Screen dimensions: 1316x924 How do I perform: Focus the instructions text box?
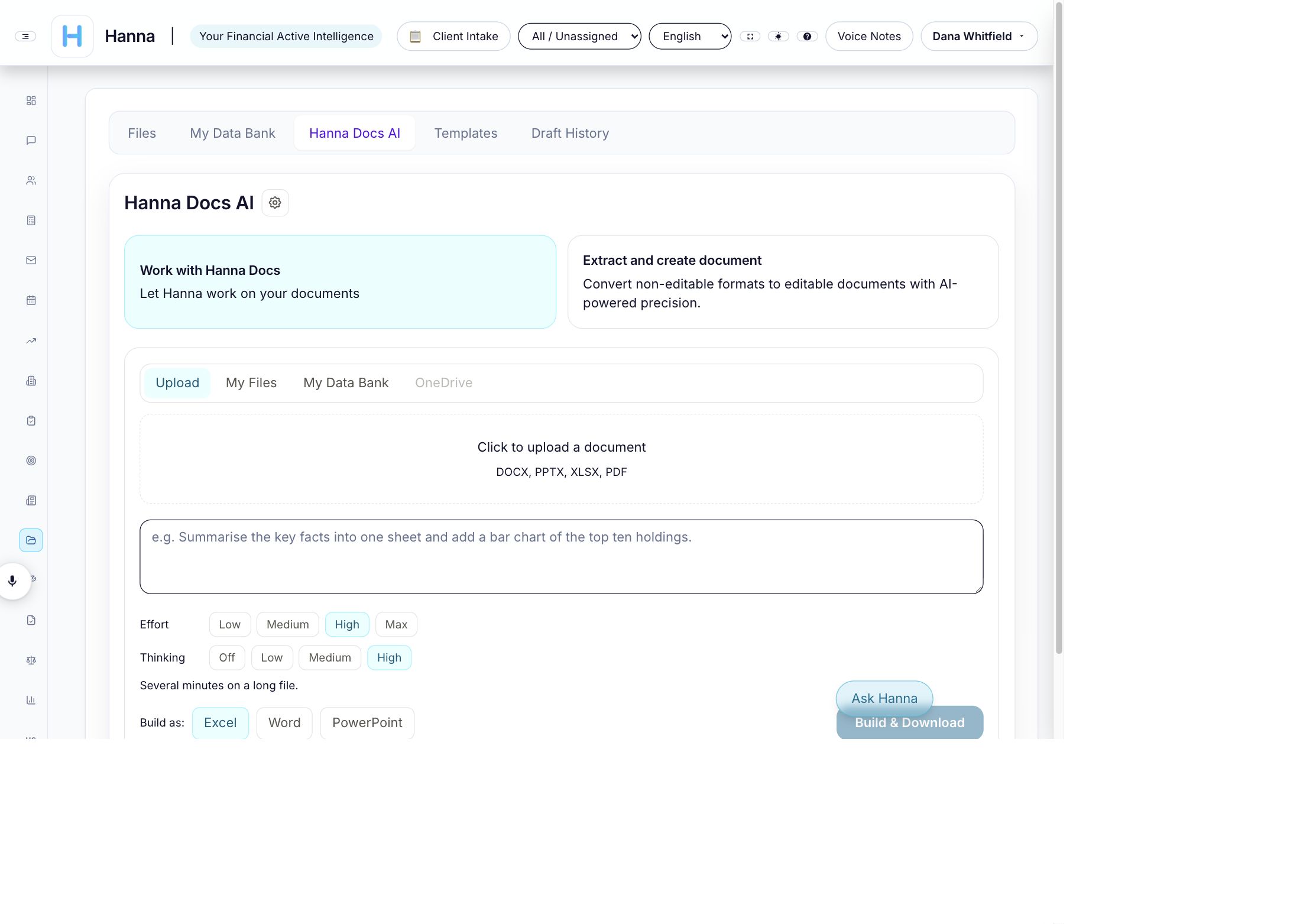(x=562, y=557)
